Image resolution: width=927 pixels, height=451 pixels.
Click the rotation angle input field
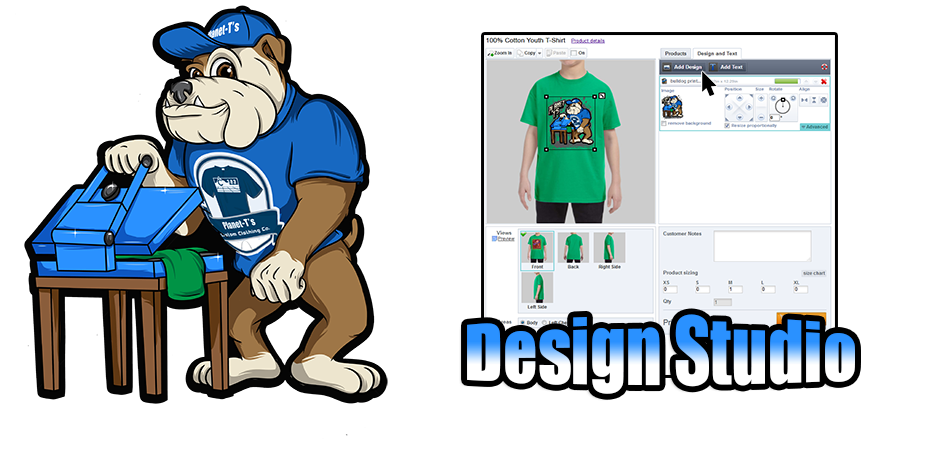point(774,118)
